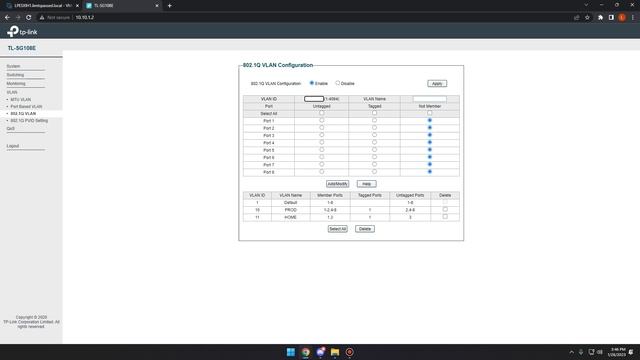Focus the VLAN ID input field
This screenshot has height=360, width=640.
pyautogui.click(x=314, y=99)
